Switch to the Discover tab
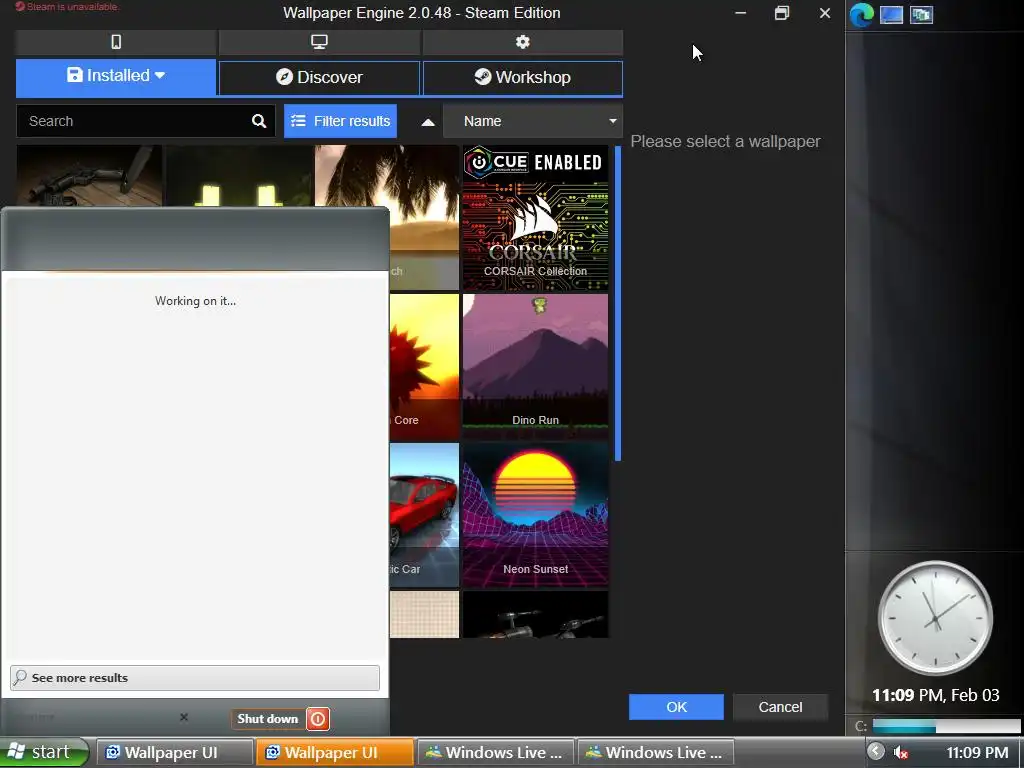 click(x=319, y=78)
